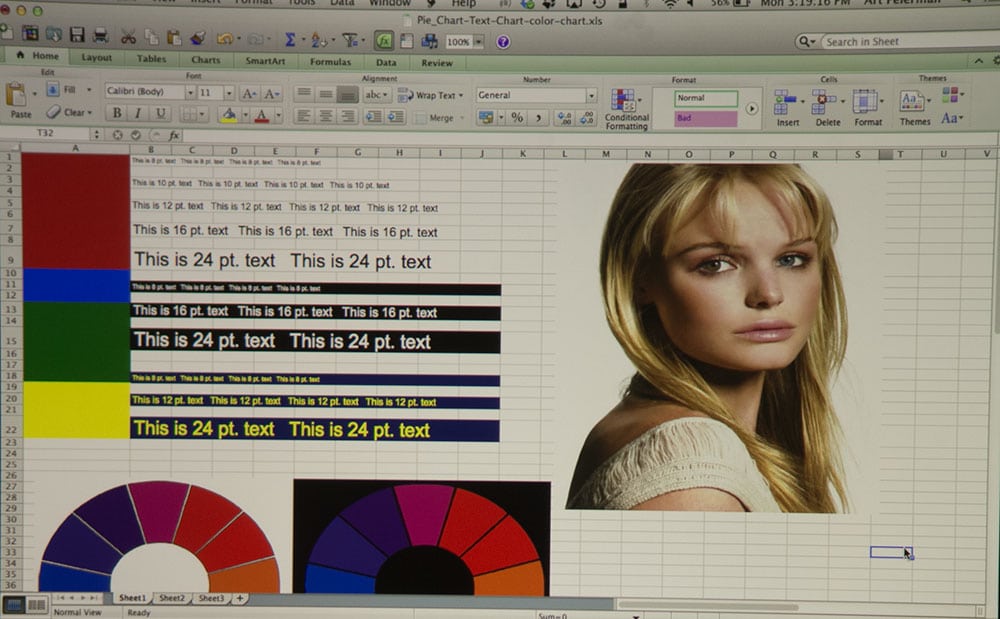Click the Undo arrow icon
Image resolution: width=1000 pixels, height=619 pixels.
click(224, 39)
